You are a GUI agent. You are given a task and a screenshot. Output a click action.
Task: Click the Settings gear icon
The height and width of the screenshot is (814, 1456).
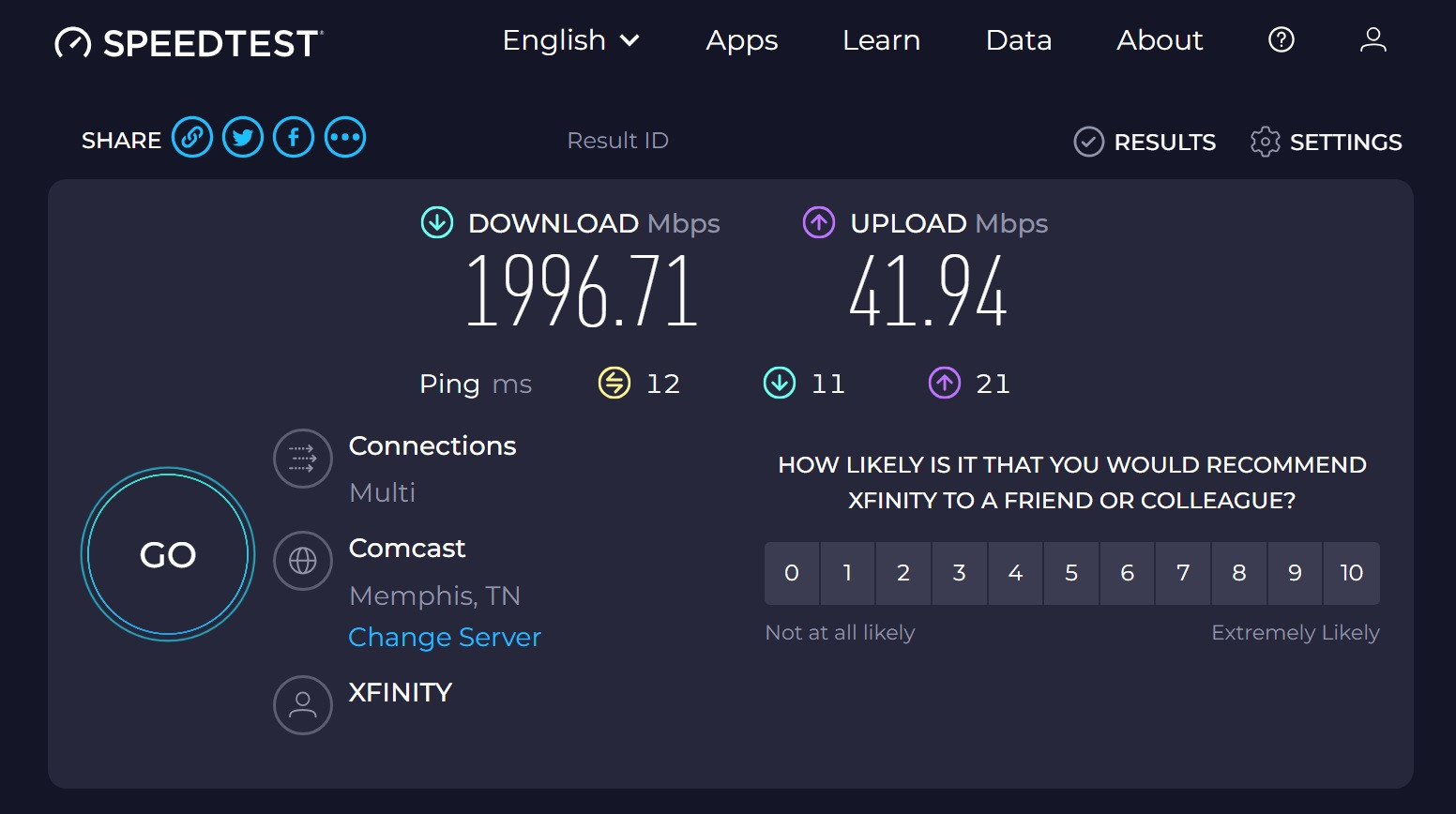[x=1266, y=142]
